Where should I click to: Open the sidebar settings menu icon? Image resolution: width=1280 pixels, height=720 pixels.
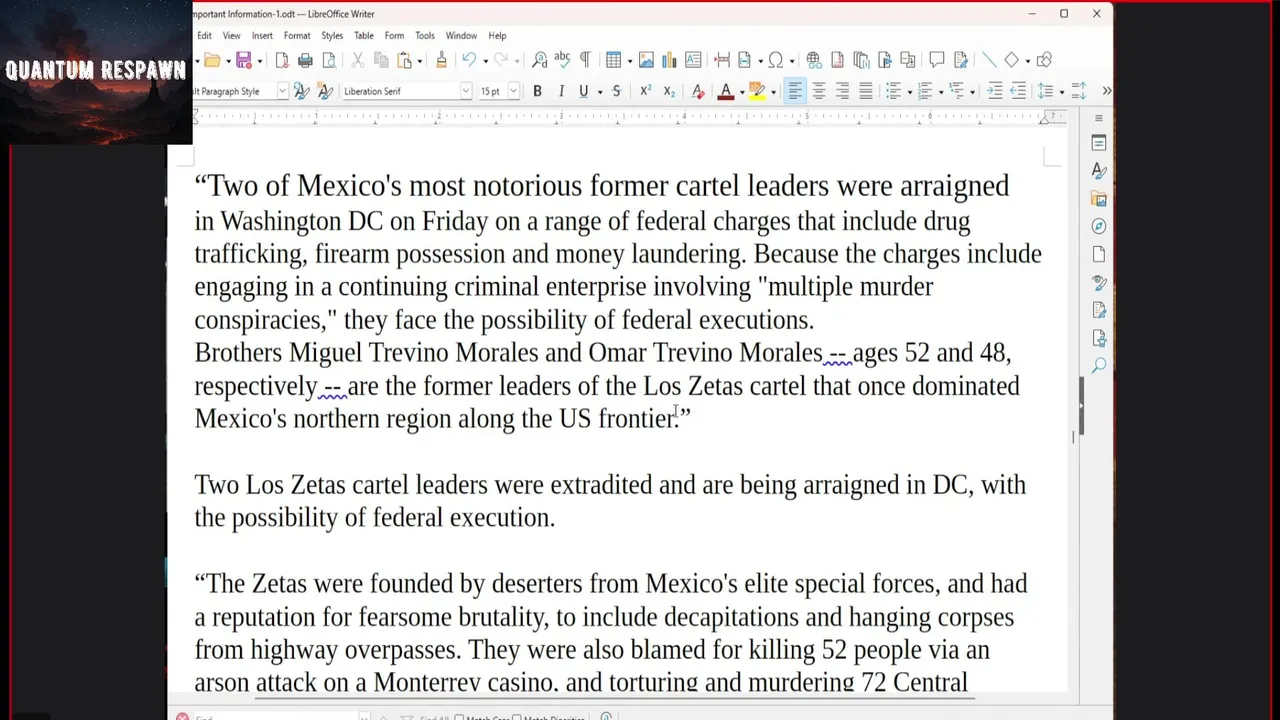tap(1099, 118)
